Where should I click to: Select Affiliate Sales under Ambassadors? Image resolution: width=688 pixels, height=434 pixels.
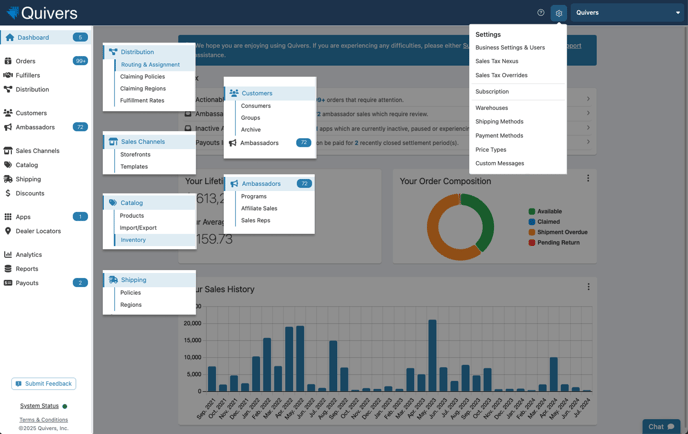259,208
